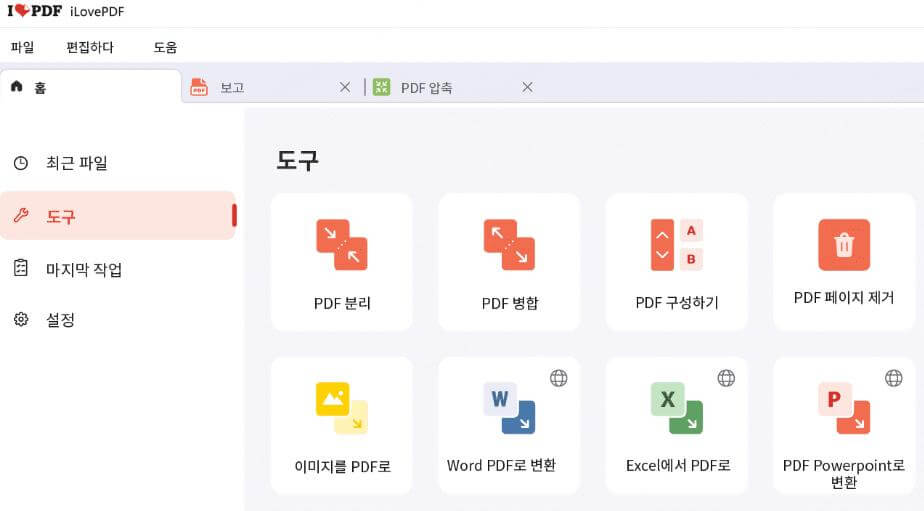Switch to the 보고 tab
This screenshot has height=511, width=924.
point(271,87)
